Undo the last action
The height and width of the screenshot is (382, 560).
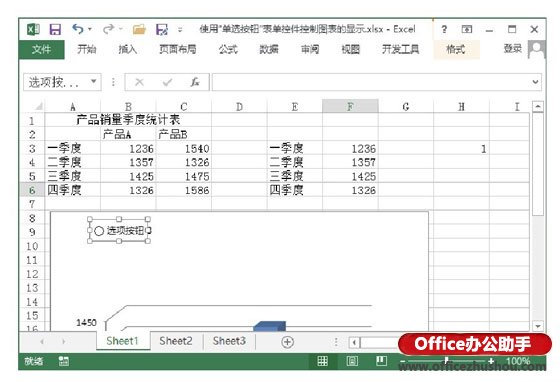[78, 29]
